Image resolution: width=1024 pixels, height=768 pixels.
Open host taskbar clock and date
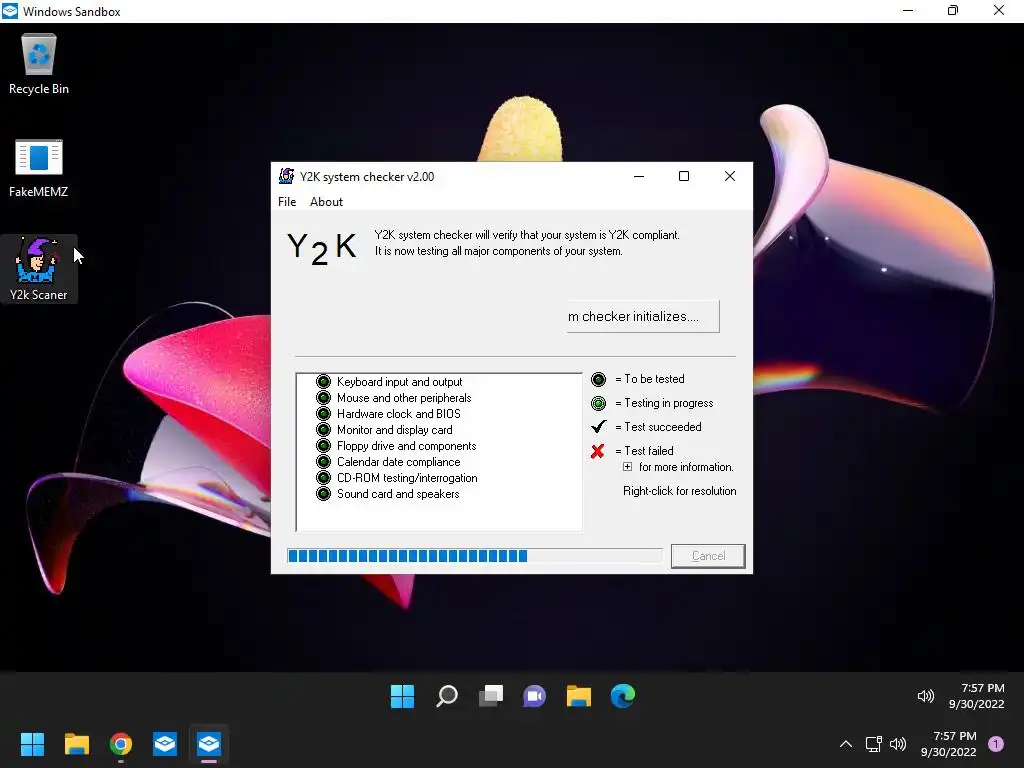(948, 744)
